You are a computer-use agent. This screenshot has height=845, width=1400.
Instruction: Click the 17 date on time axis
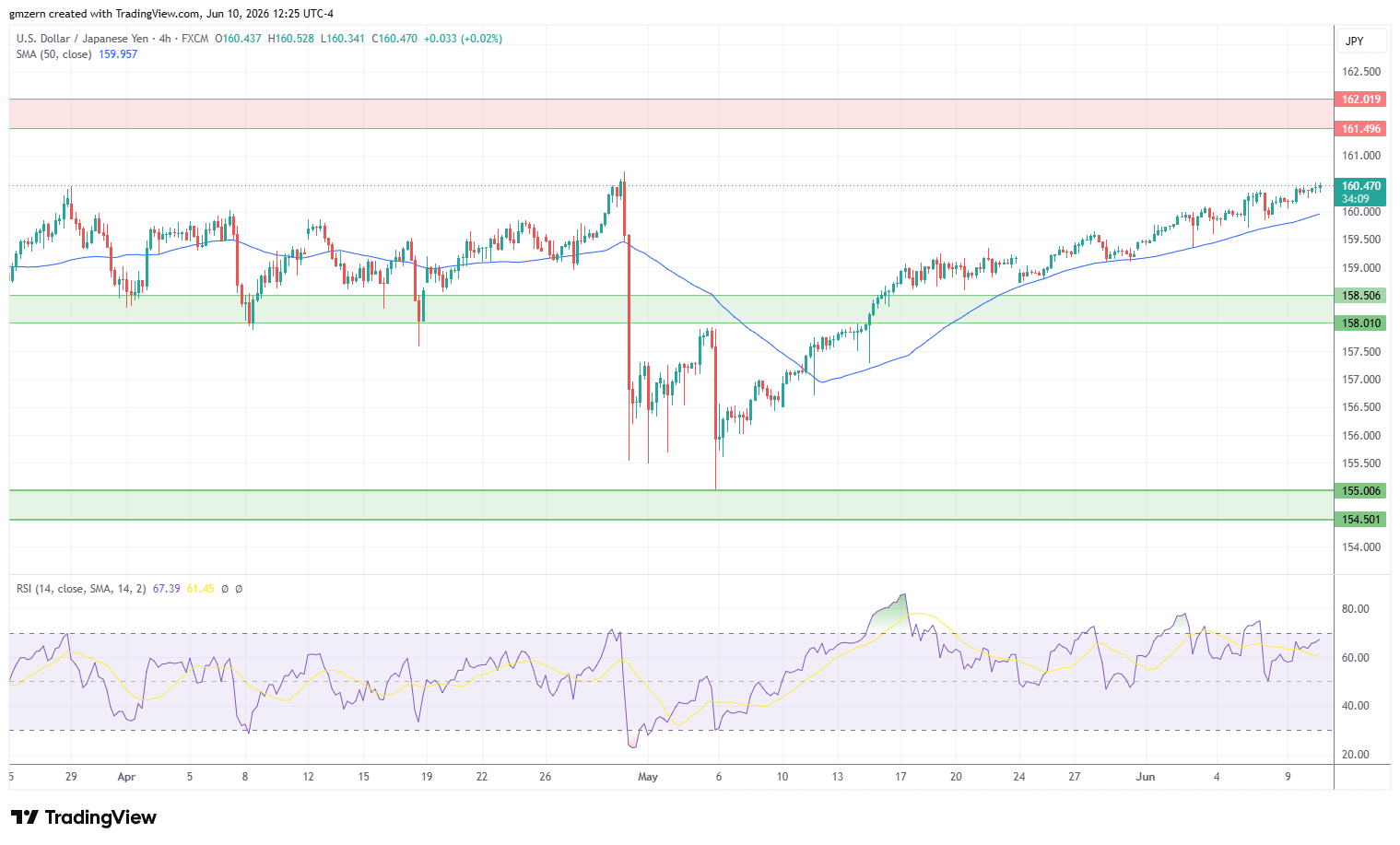coord(900,777)
